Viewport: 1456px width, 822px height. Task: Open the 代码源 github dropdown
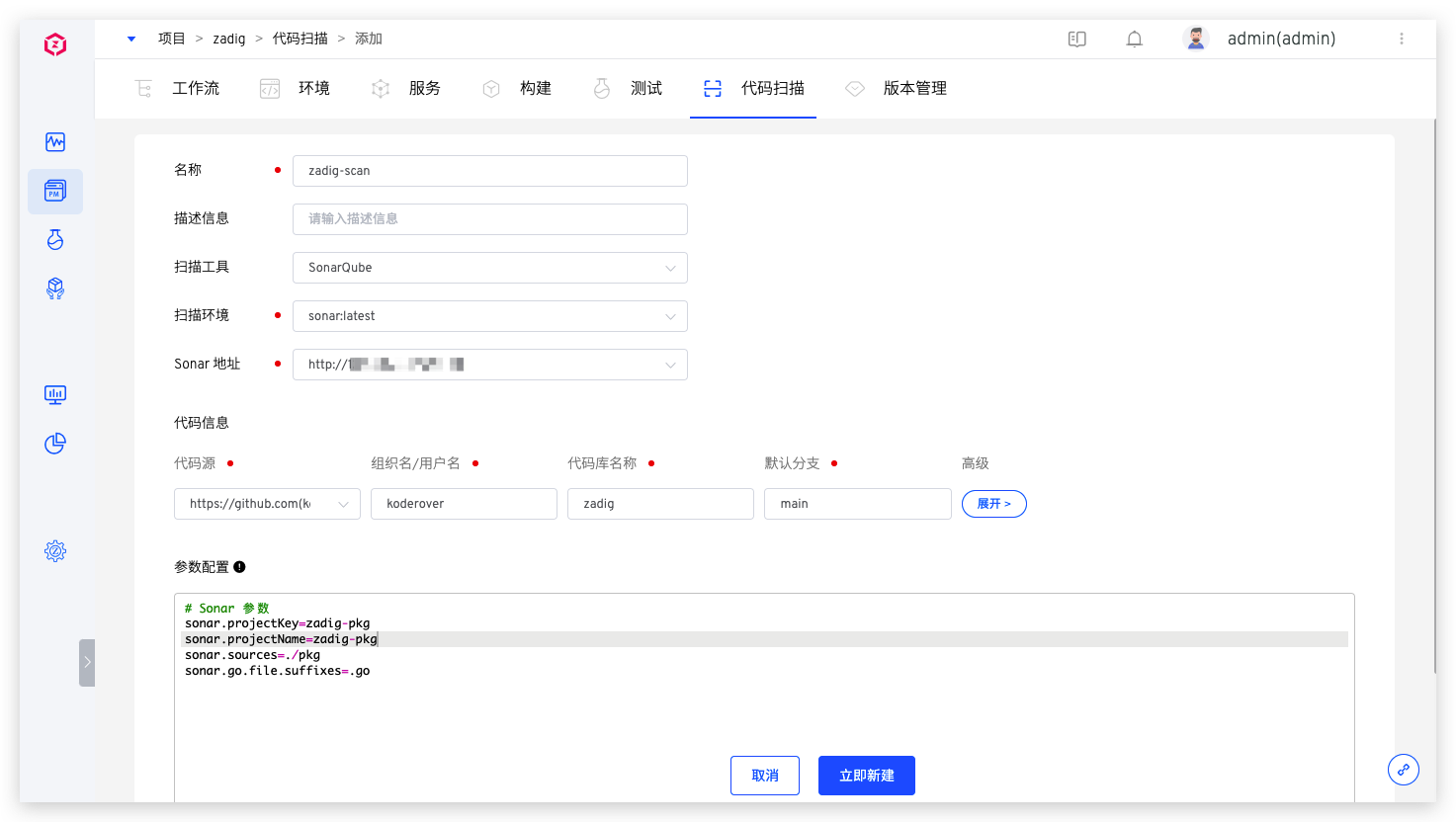tap(267, 504)
